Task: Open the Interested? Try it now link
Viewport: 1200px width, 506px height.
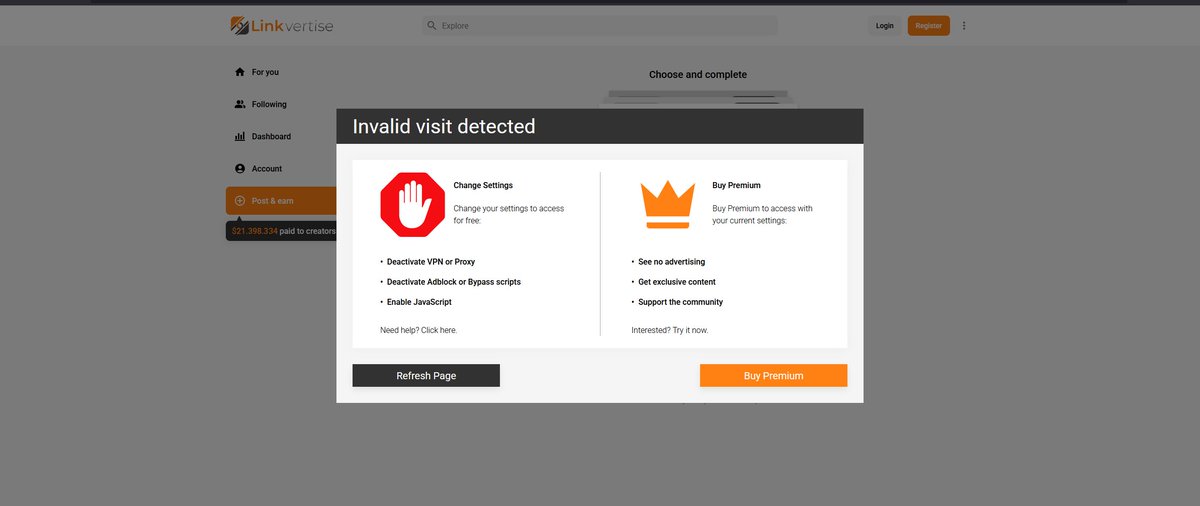Action: [670, 330]
